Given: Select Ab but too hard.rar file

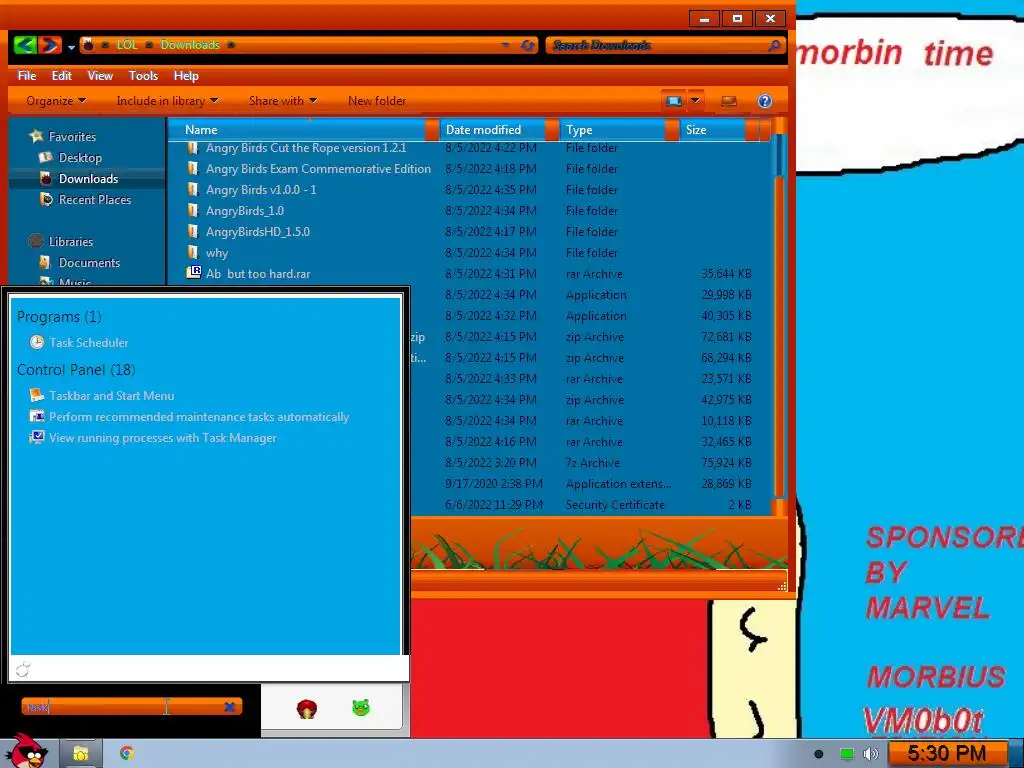Looking at the screenshot, I should 258,274.
